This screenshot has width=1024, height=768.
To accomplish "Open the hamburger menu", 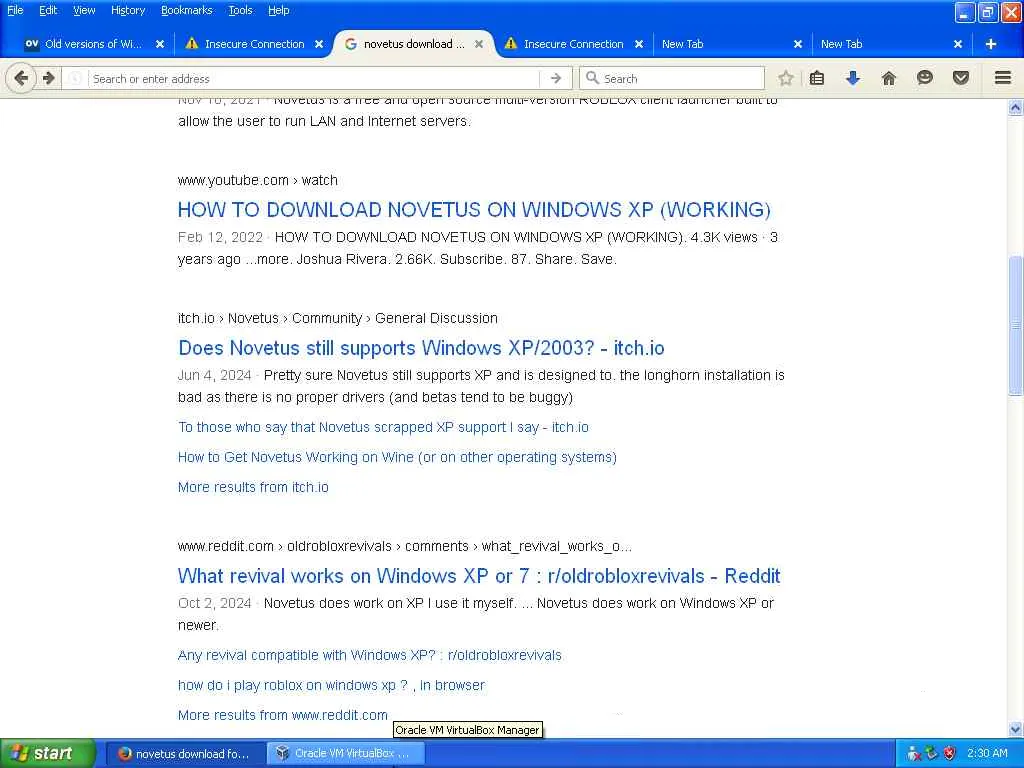I will tap(1003, 78).
